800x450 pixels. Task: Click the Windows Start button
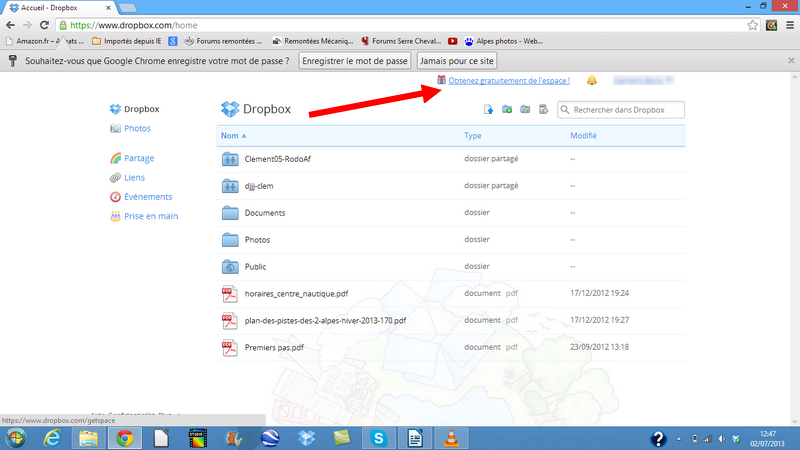[x=16, y=438]
